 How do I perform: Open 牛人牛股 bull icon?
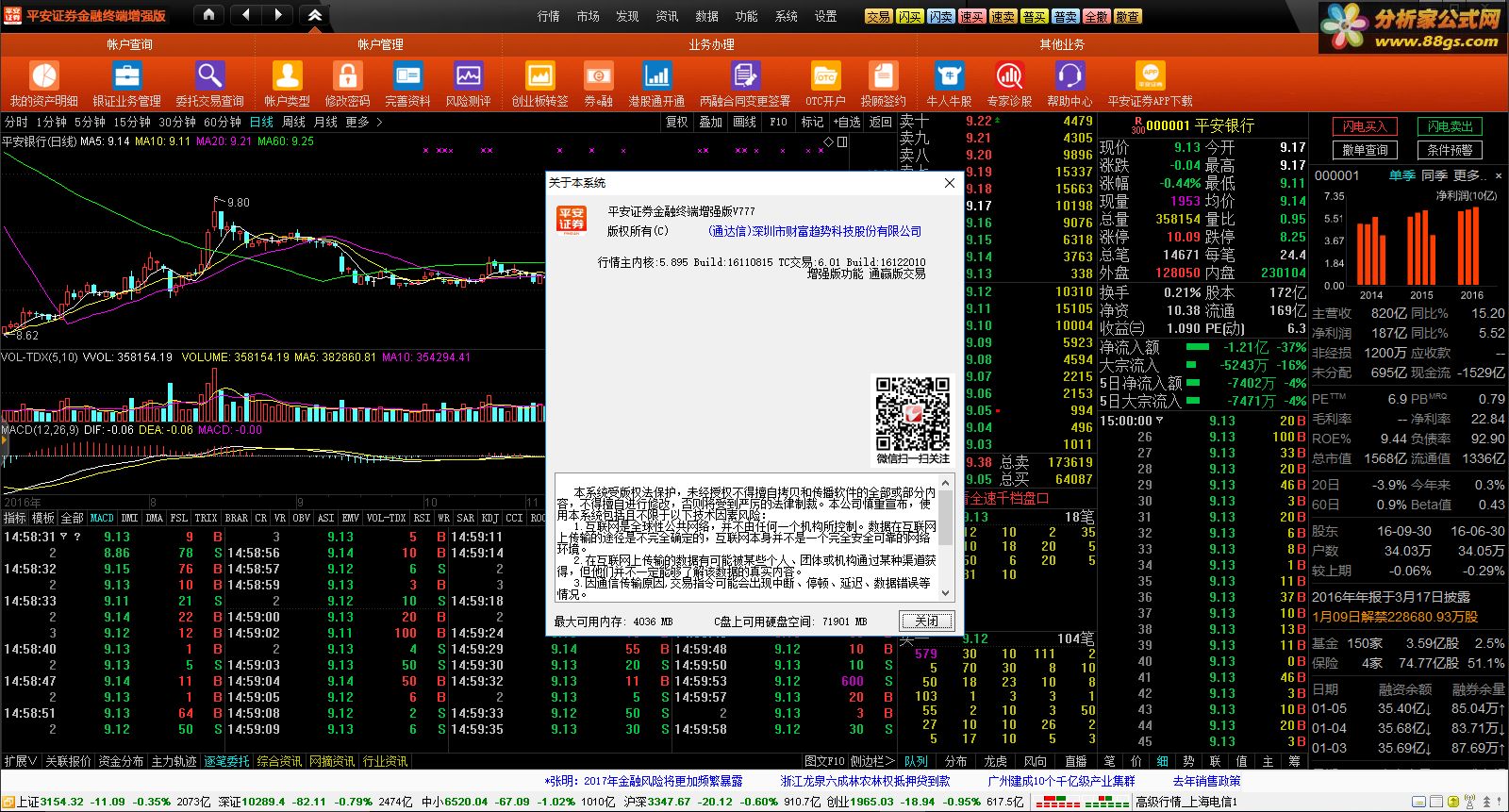(949, 75)
